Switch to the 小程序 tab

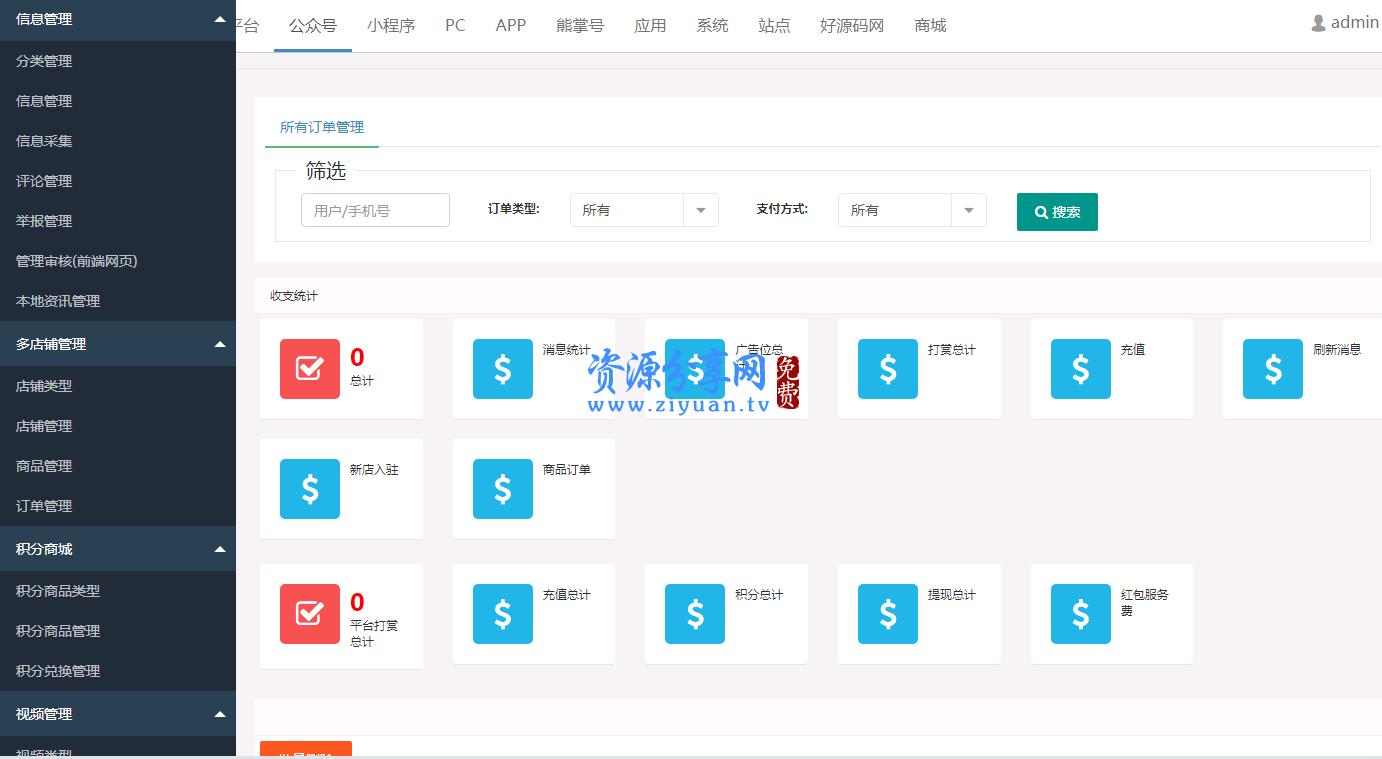[392, 25]
